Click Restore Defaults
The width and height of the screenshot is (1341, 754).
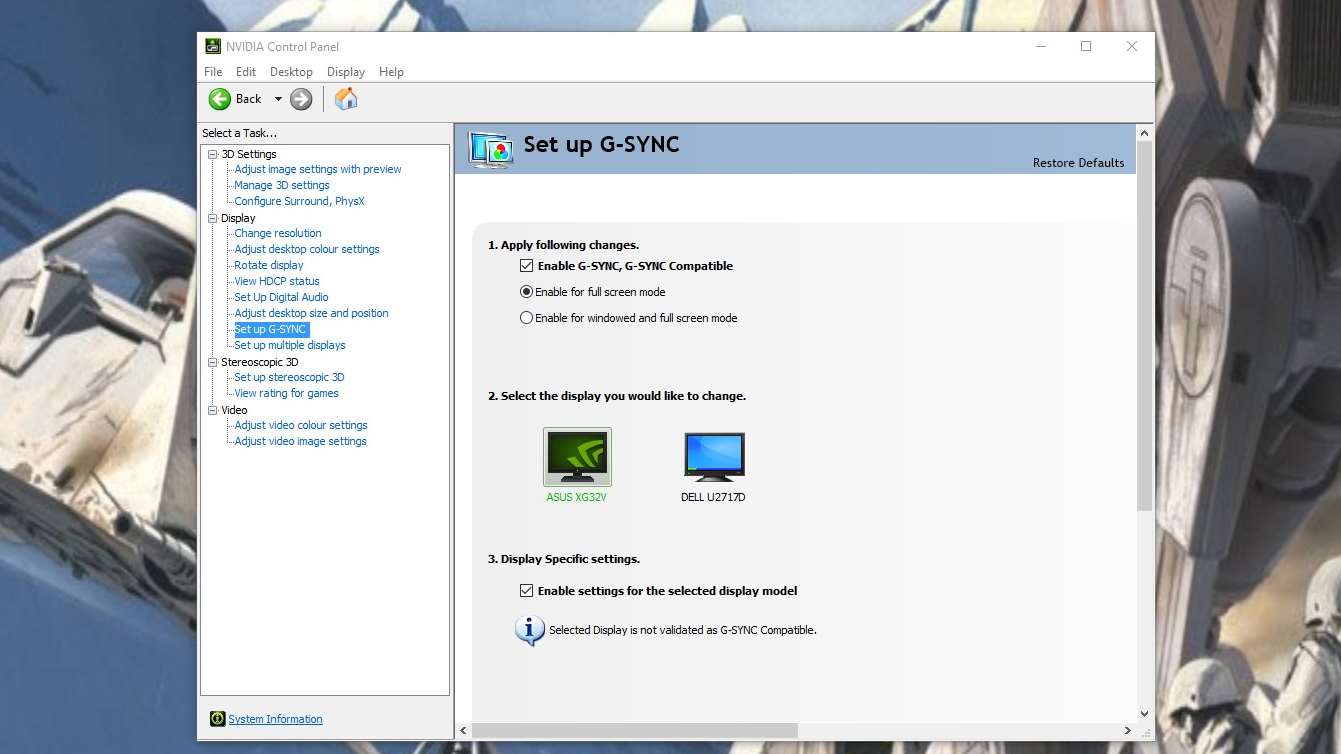[1078, 163]
